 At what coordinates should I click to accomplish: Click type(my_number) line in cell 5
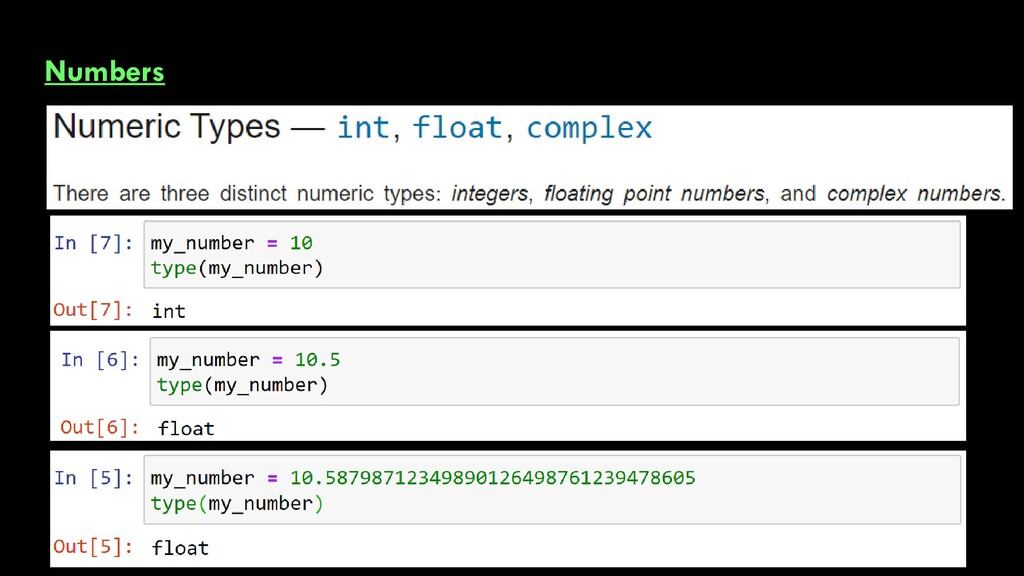pyautogui.click(x=236, y=504)
